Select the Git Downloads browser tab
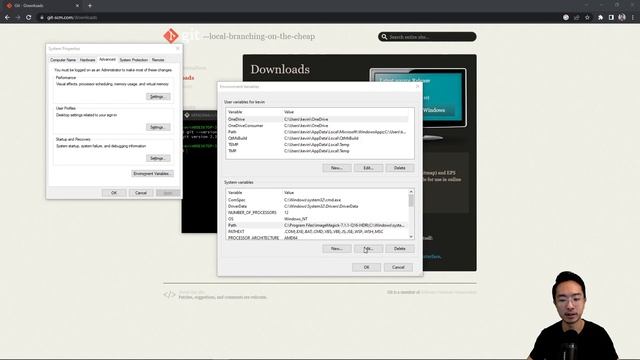Viewport: 640px width, 360px height. click(42, 6)
